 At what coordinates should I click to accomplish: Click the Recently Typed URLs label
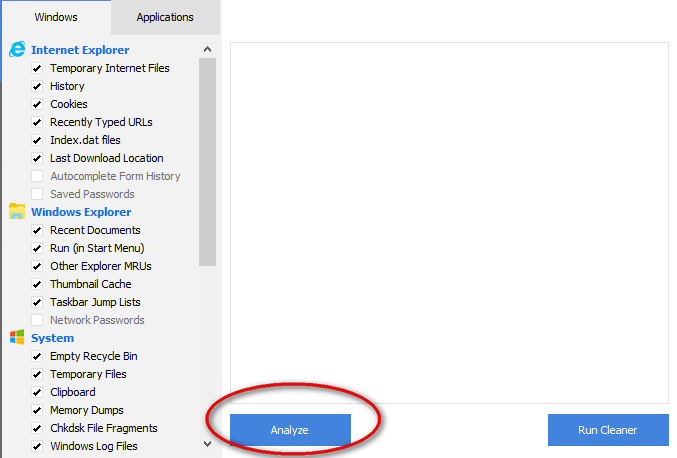101,122
